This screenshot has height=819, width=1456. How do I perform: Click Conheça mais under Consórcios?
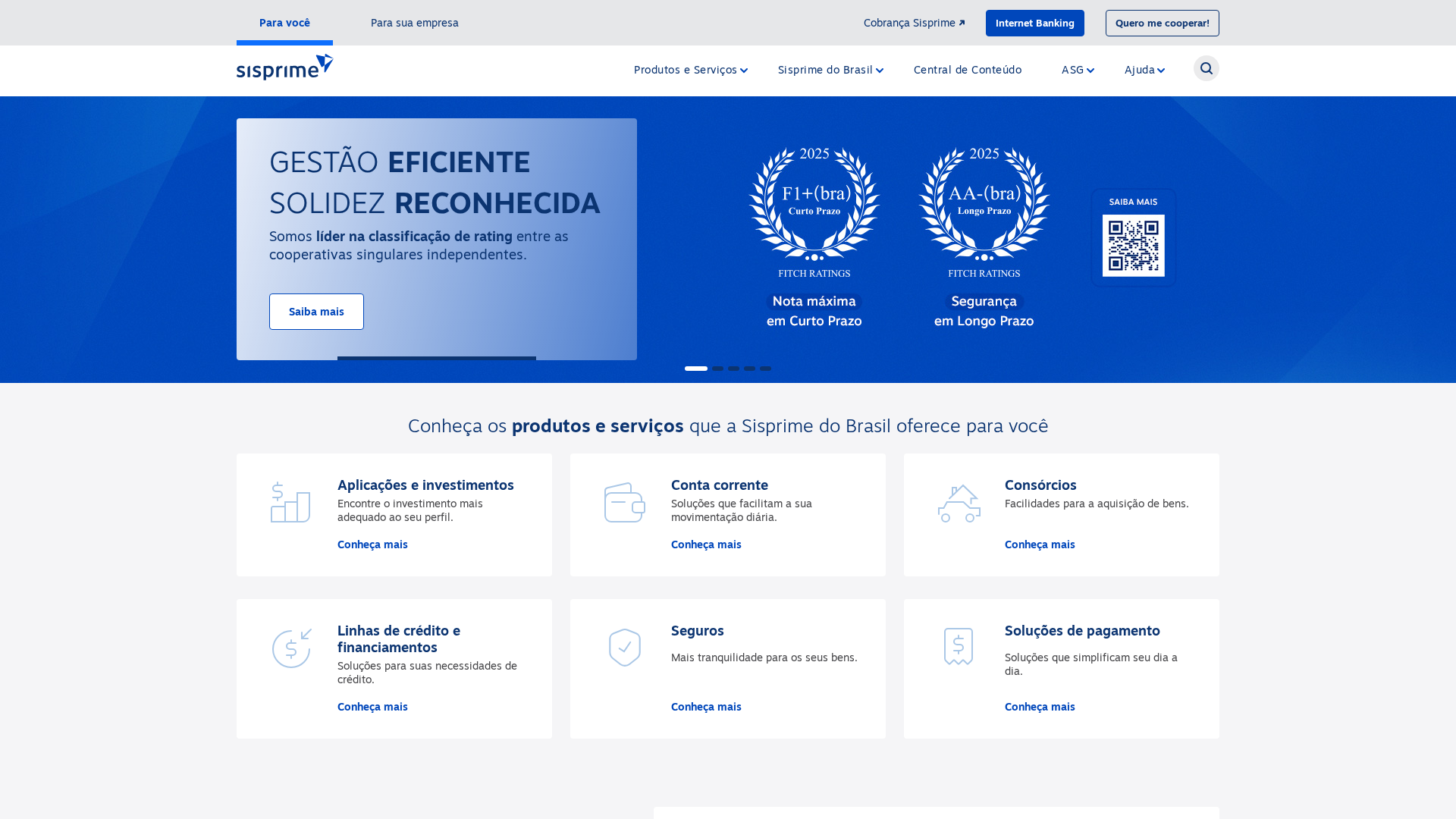[1040, 544]
